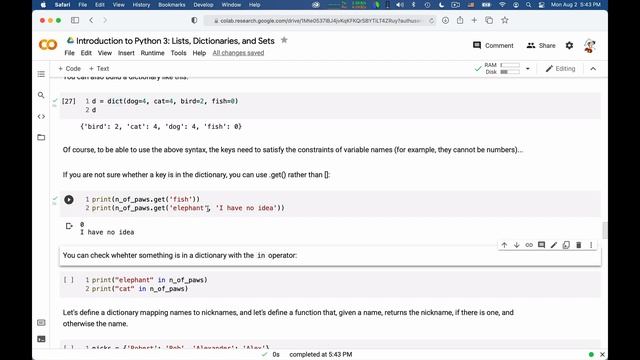Screen dimensions: 640x360
Task: Copy the selected cell icon
Action: 566,245
